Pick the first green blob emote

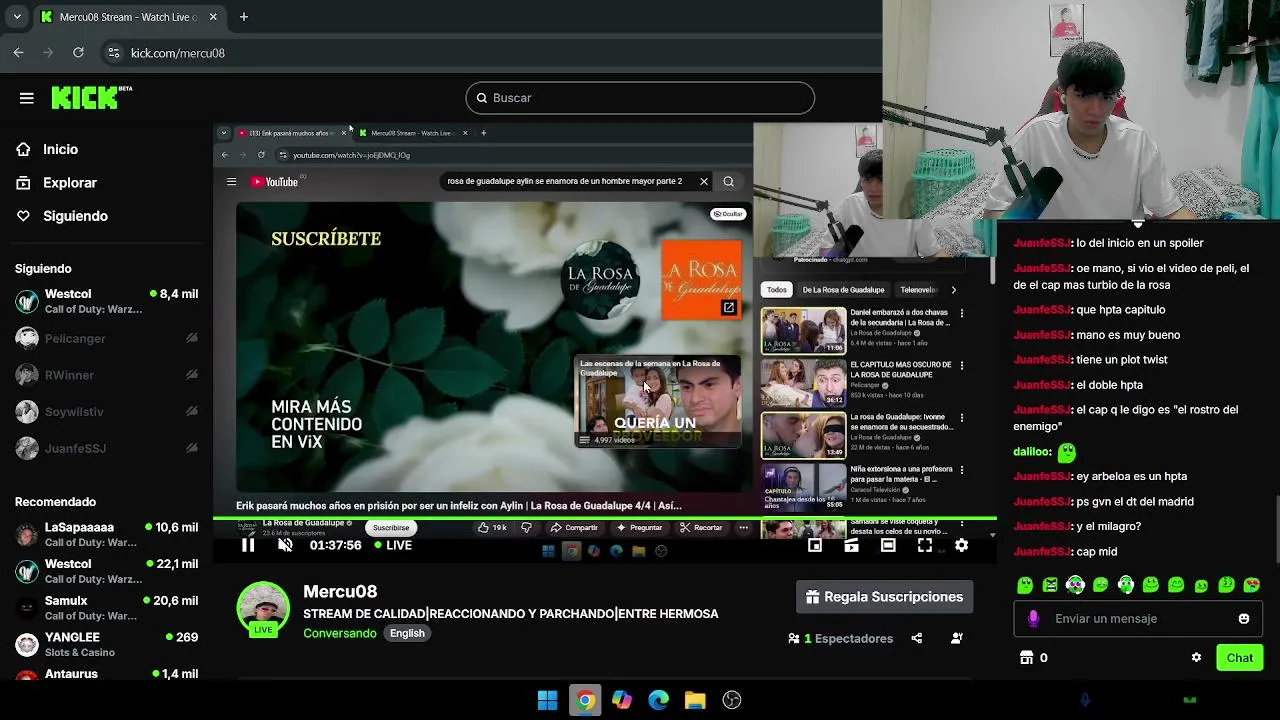point(1025,585)
